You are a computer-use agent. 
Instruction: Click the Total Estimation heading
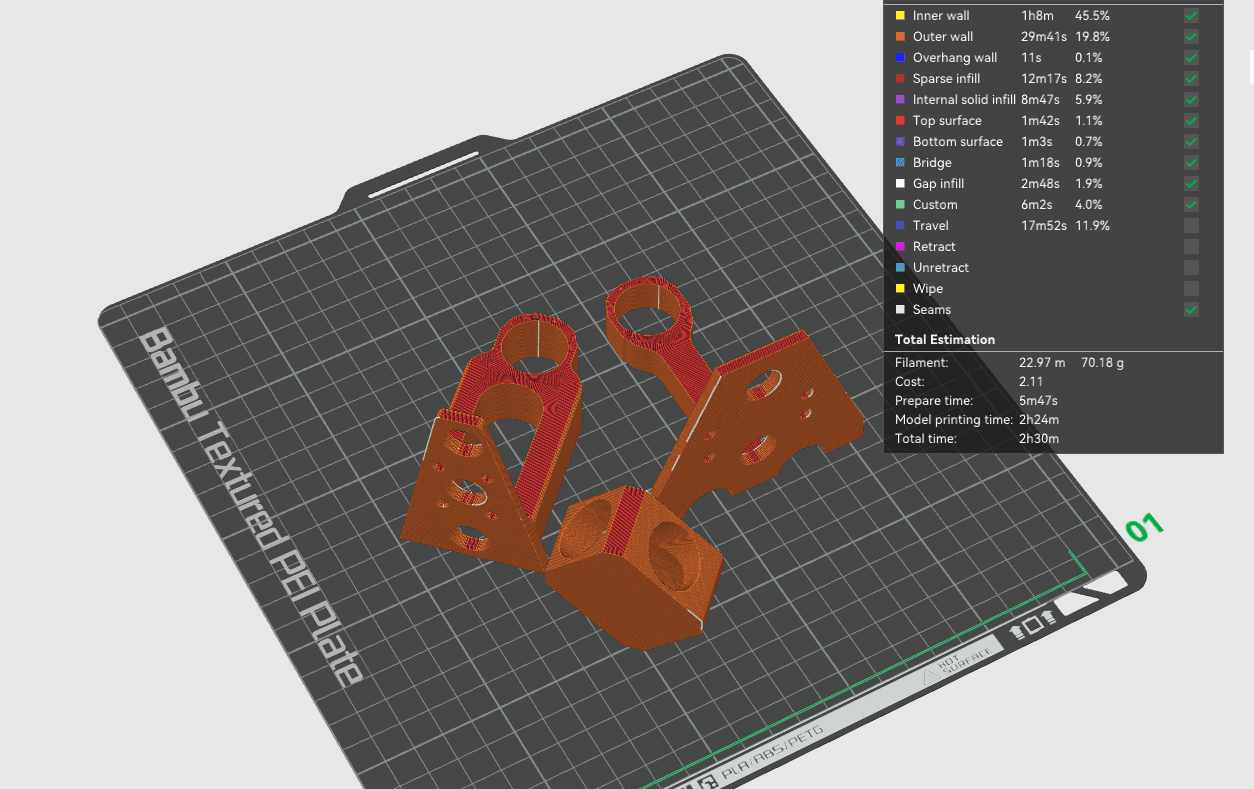[945, 340]
